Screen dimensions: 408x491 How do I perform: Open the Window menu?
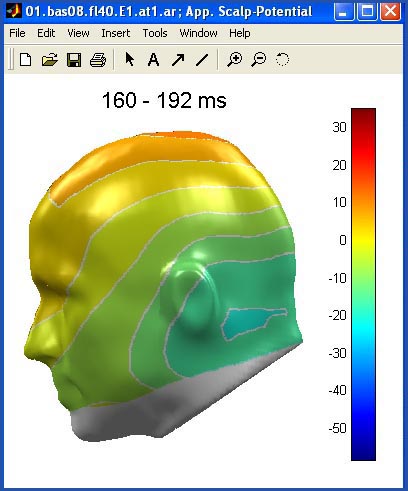pos(198,33)
